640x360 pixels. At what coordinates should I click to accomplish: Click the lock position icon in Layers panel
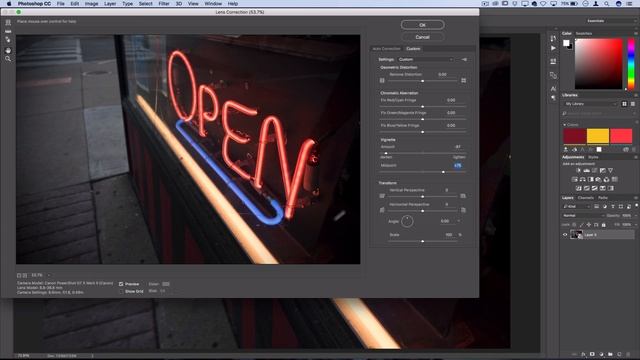click(x=589, y=225)
